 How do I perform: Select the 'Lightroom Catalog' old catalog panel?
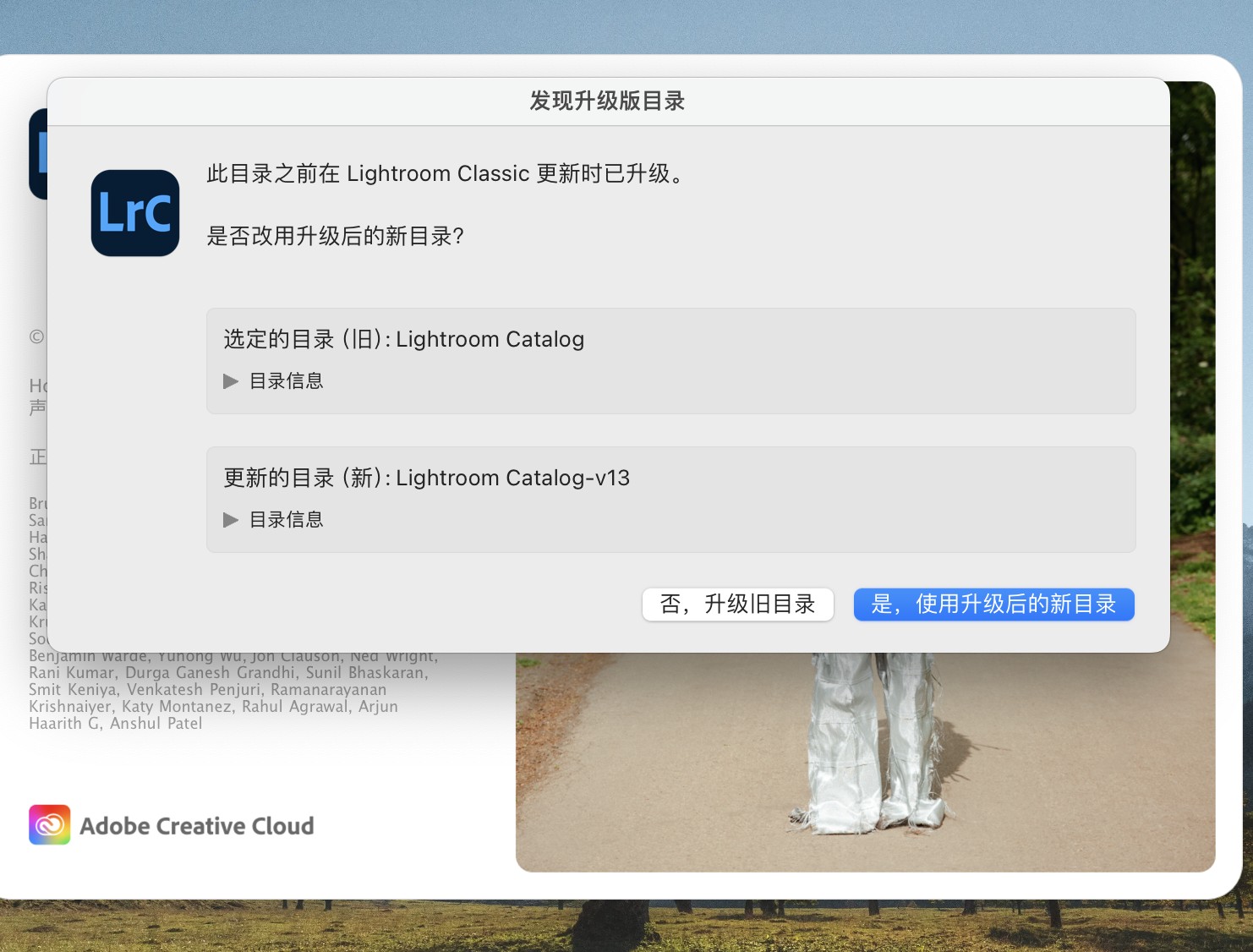pyautogui.click(x=670, y=361)
